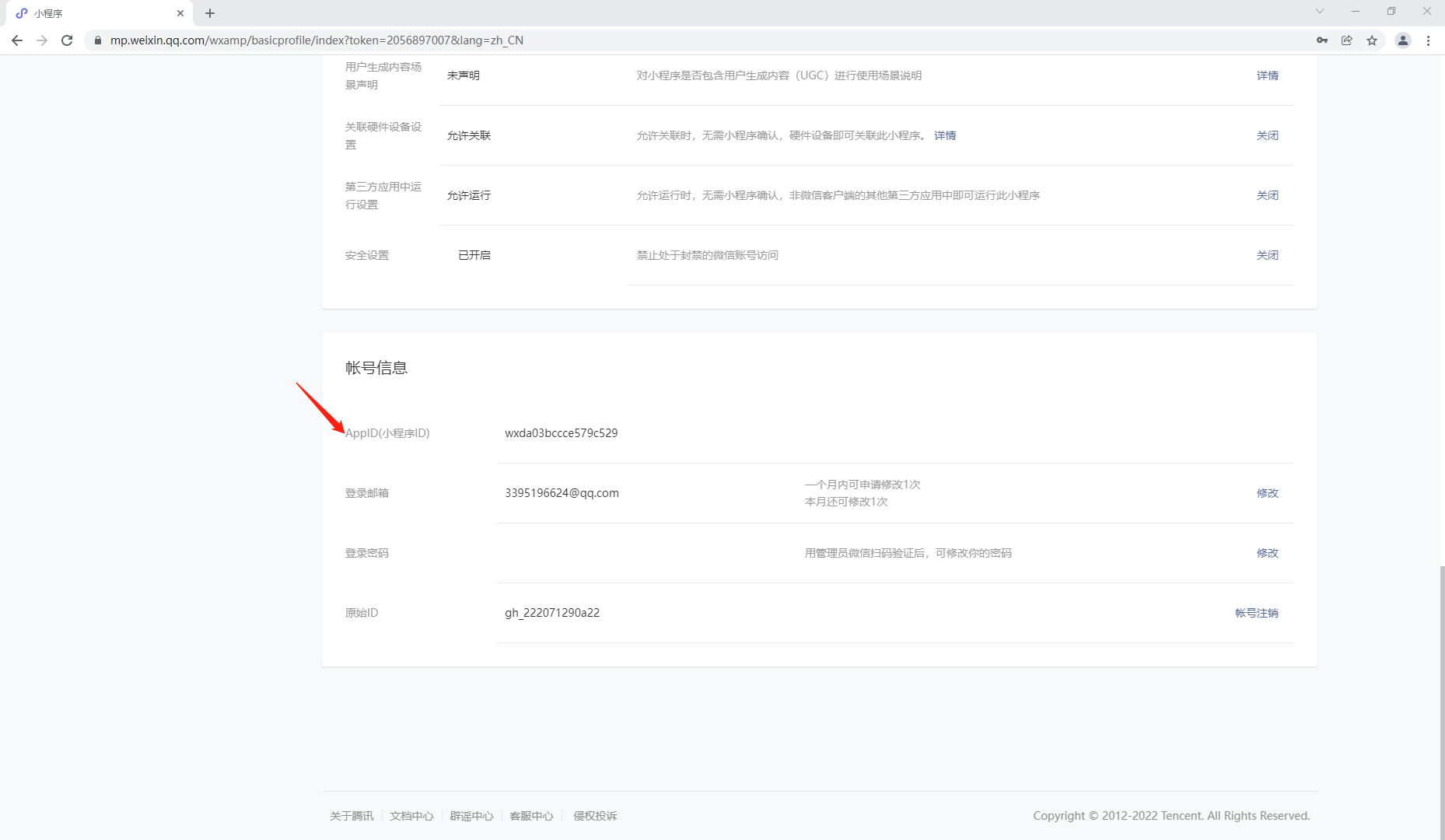Click the 已开启 security status
1445x840 pixels.
point(474,255)
